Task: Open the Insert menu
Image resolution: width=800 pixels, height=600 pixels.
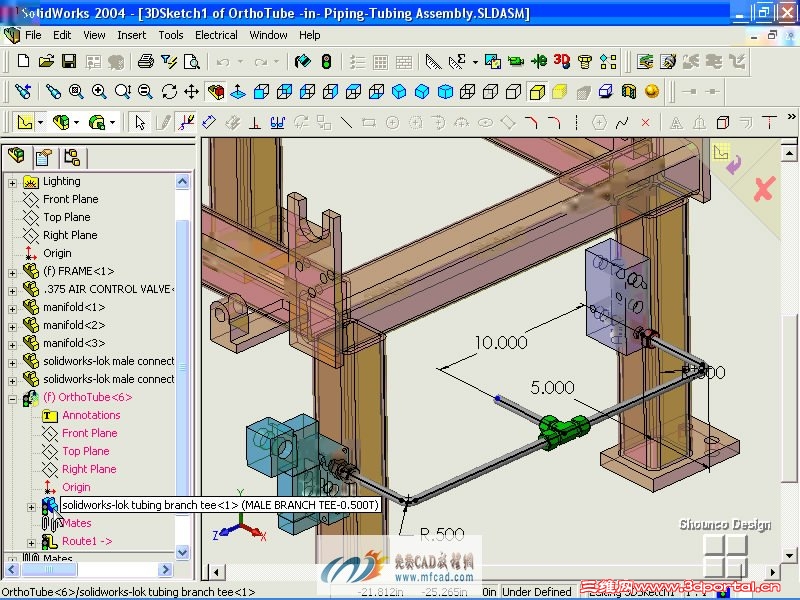Action: click(132, 35)
